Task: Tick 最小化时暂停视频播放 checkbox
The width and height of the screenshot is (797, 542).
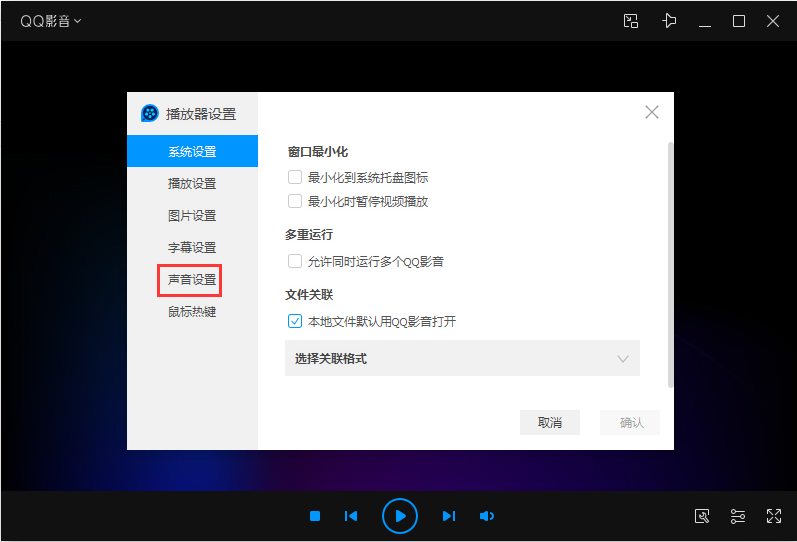Action: [x=295, y=201]
